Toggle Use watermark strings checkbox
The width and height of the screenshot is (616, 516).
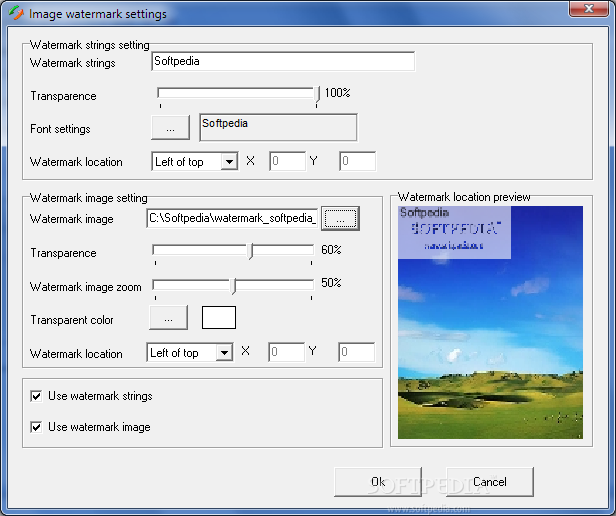coord(36,396)
